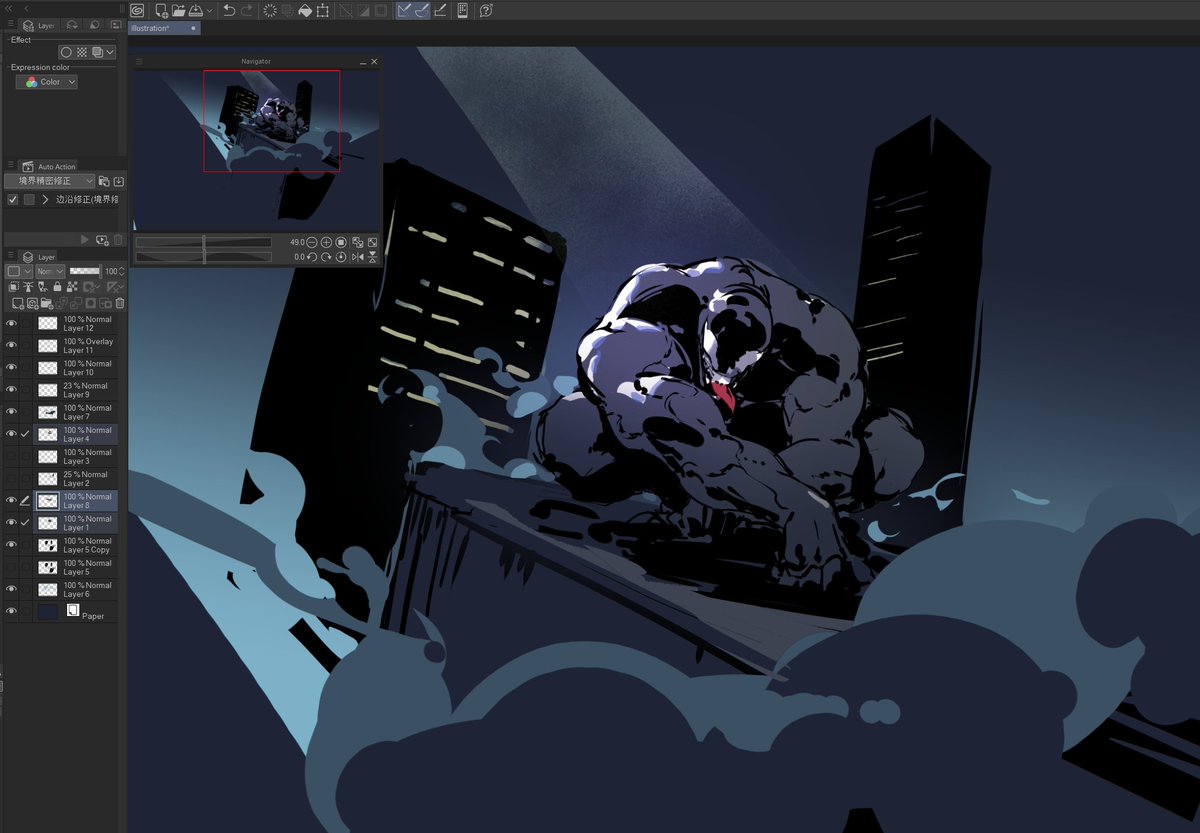
Task: Uncheck the 边沿修正 auto action checkbox
Action: [x=12, y=199]
